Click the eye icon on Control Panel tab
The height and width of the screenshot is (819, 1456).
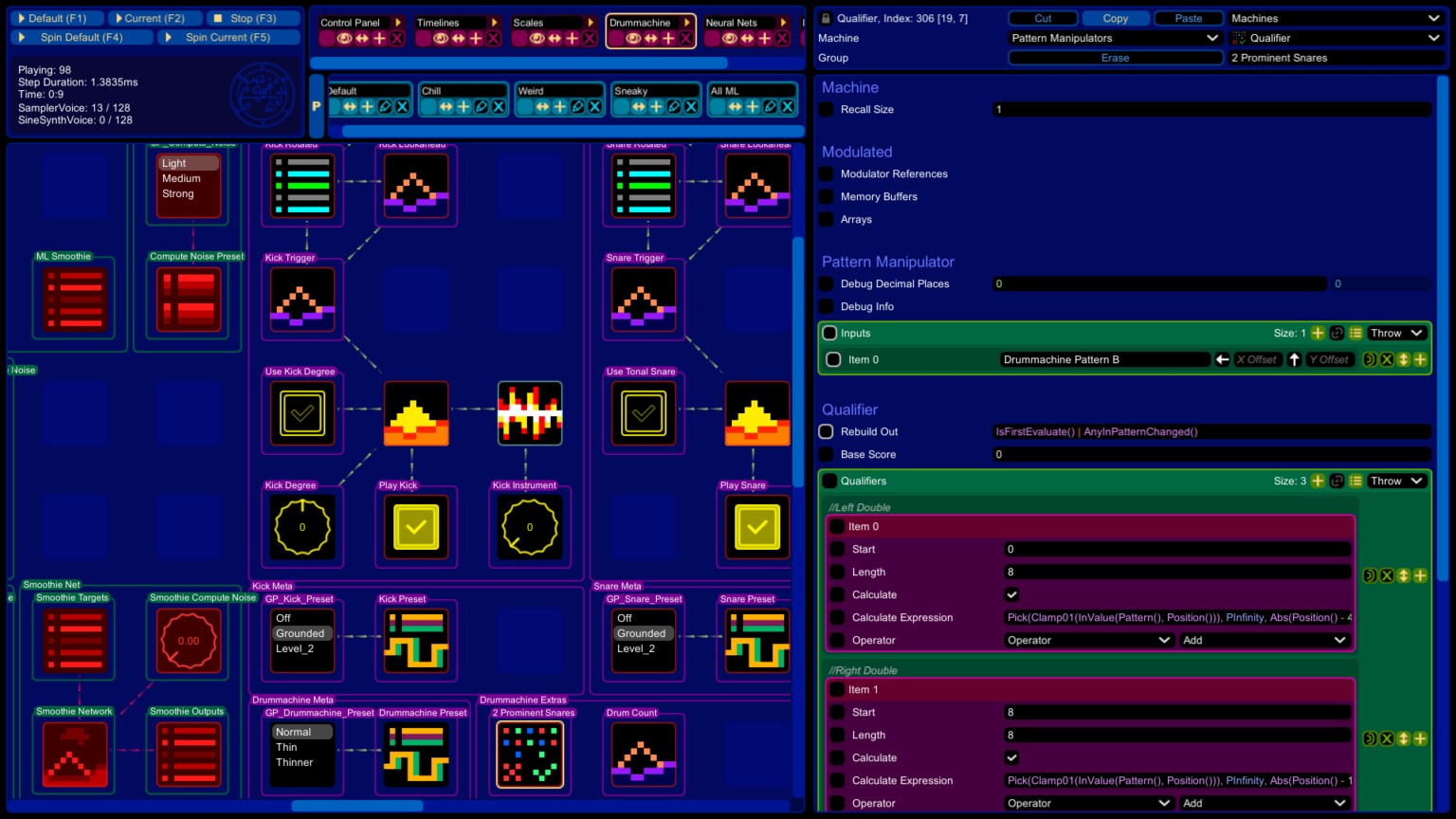(x=344, y=39)
